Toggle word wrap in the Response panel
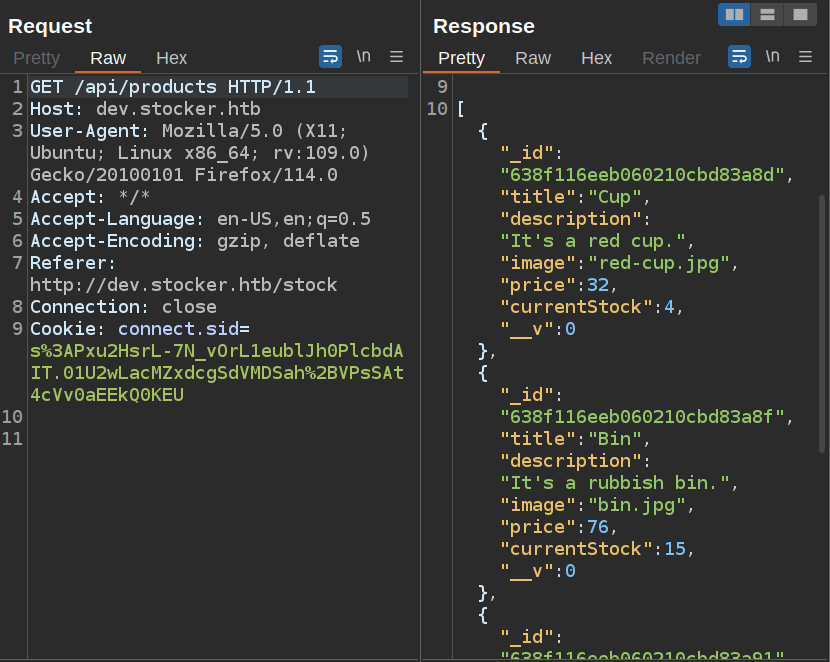Image resolution: width=830 pixels, height=662 pixels. [x=739, y=57]
